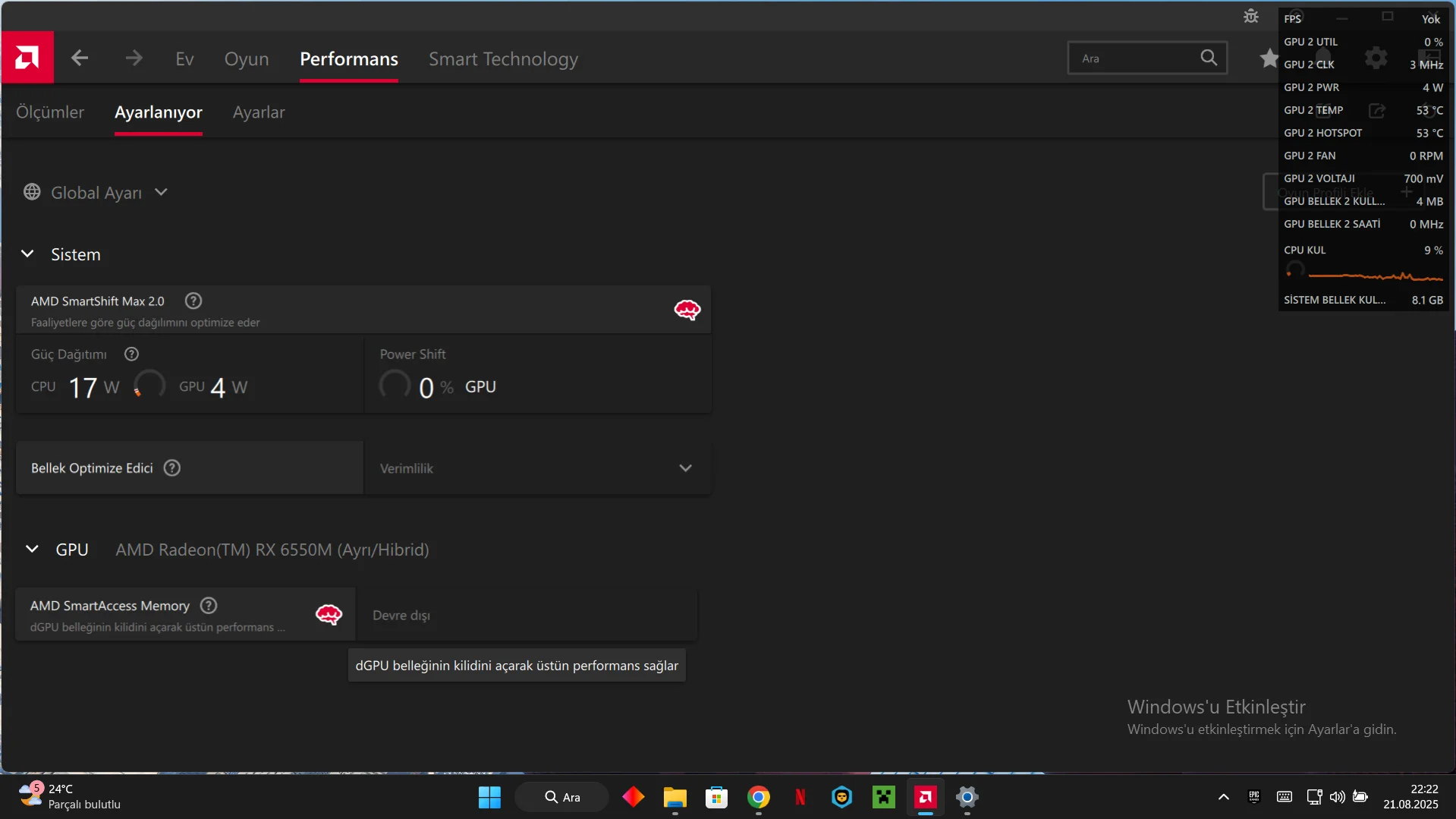
Task: Open the volume control in system tray
Action: coord(1337,796)
